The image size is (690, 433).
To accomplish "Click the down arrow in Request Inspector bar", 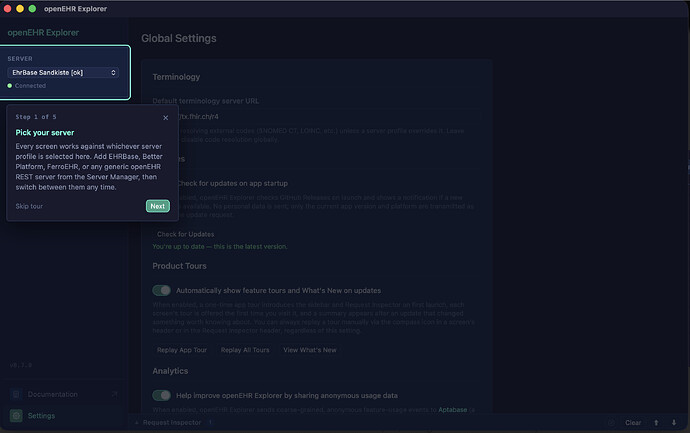I will click(x=674, y=422).
